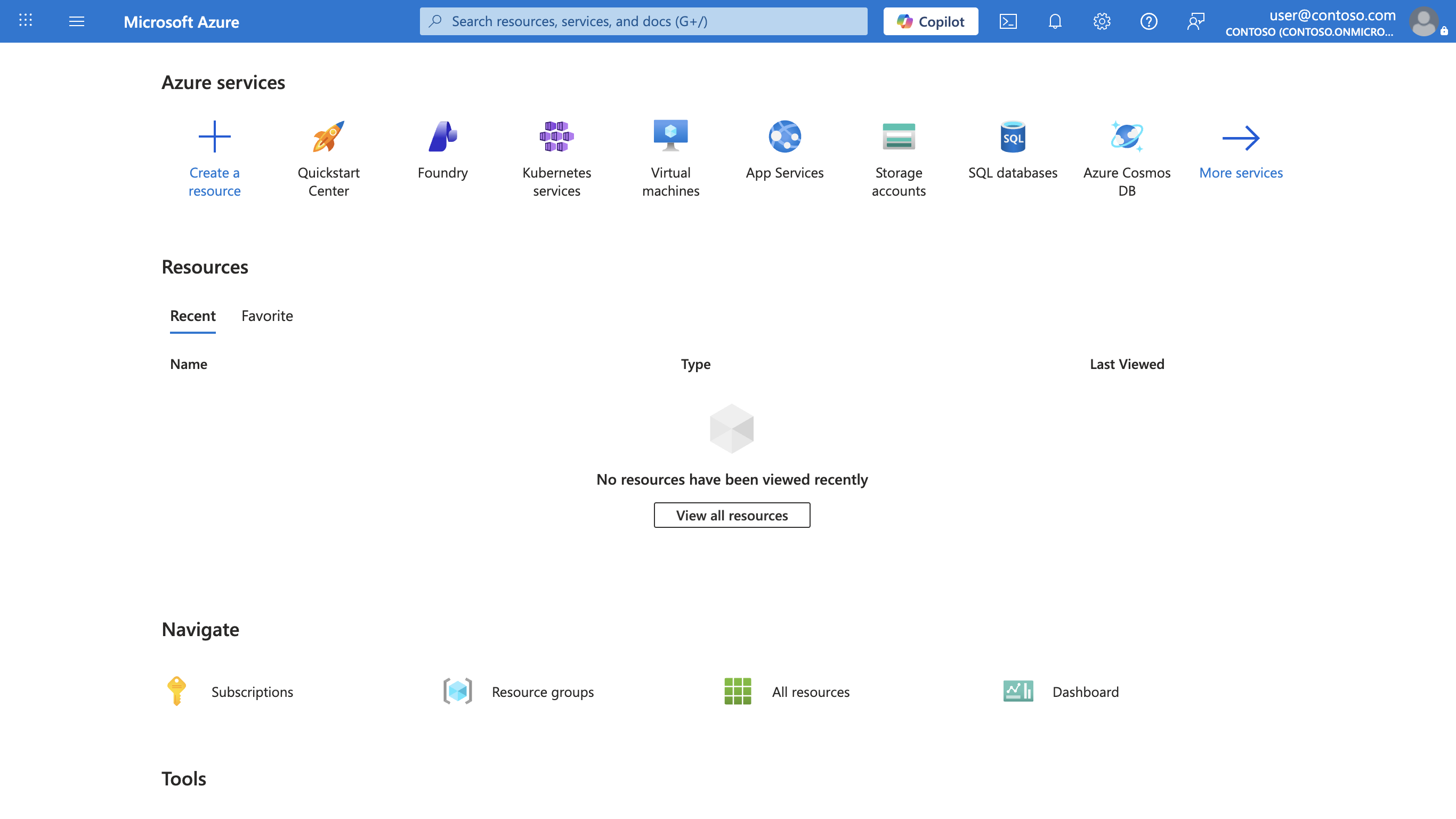Image resolution: width=1456 pixels, height=819 pixels.
Task: Open the Resource groups link
Action: [x=543, y=692]
